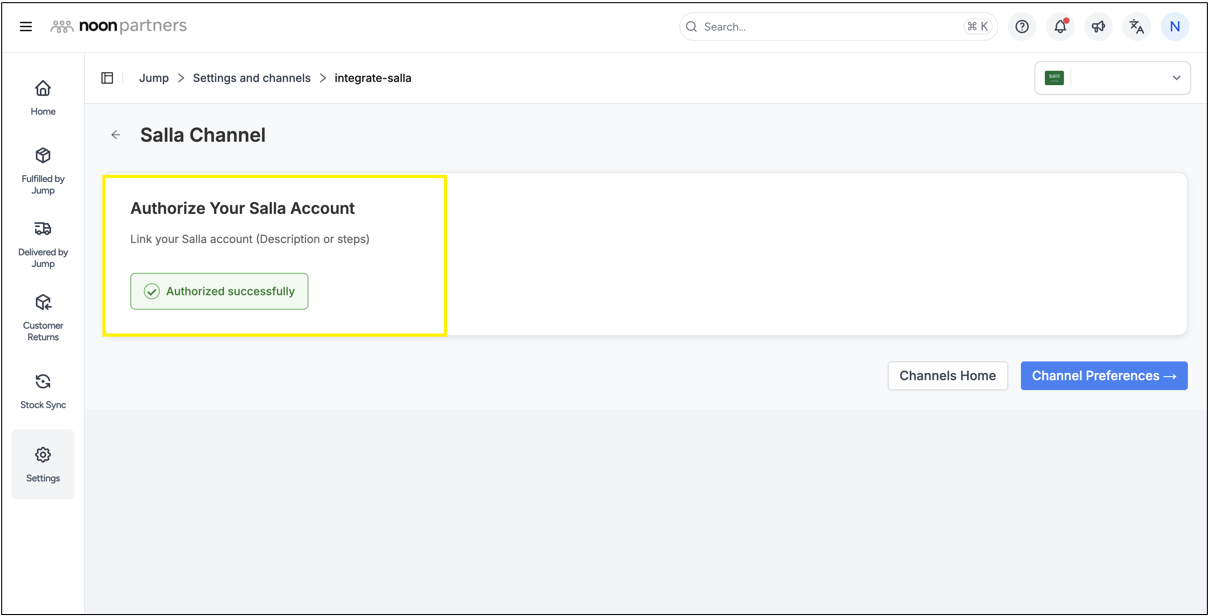The image size is (1210, 616).
Task: Click the noon partners logo
Action: [x=119, y=27]
